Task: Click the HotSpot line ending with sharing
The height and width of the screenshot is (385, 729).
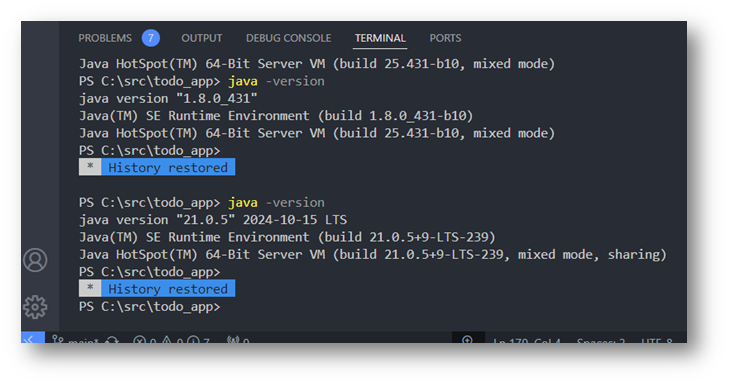Action: [x=373, y=254]
